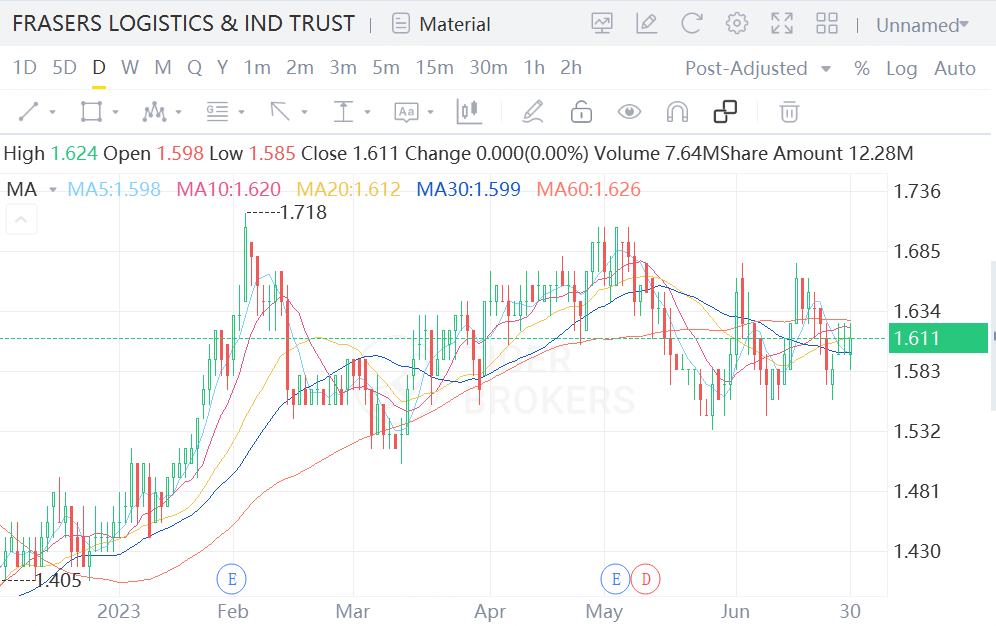The height and width of the screenshot is (626, 996).
Task: Open wave pattern tool dropdown arrow
Action: (178, 112)
